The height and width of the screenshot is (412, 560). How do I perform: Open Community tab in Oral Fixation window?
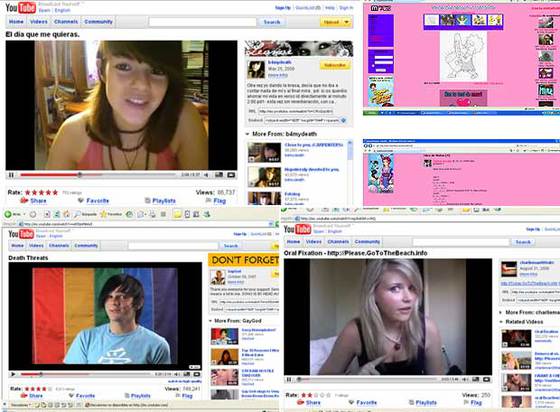pos(367,242)
